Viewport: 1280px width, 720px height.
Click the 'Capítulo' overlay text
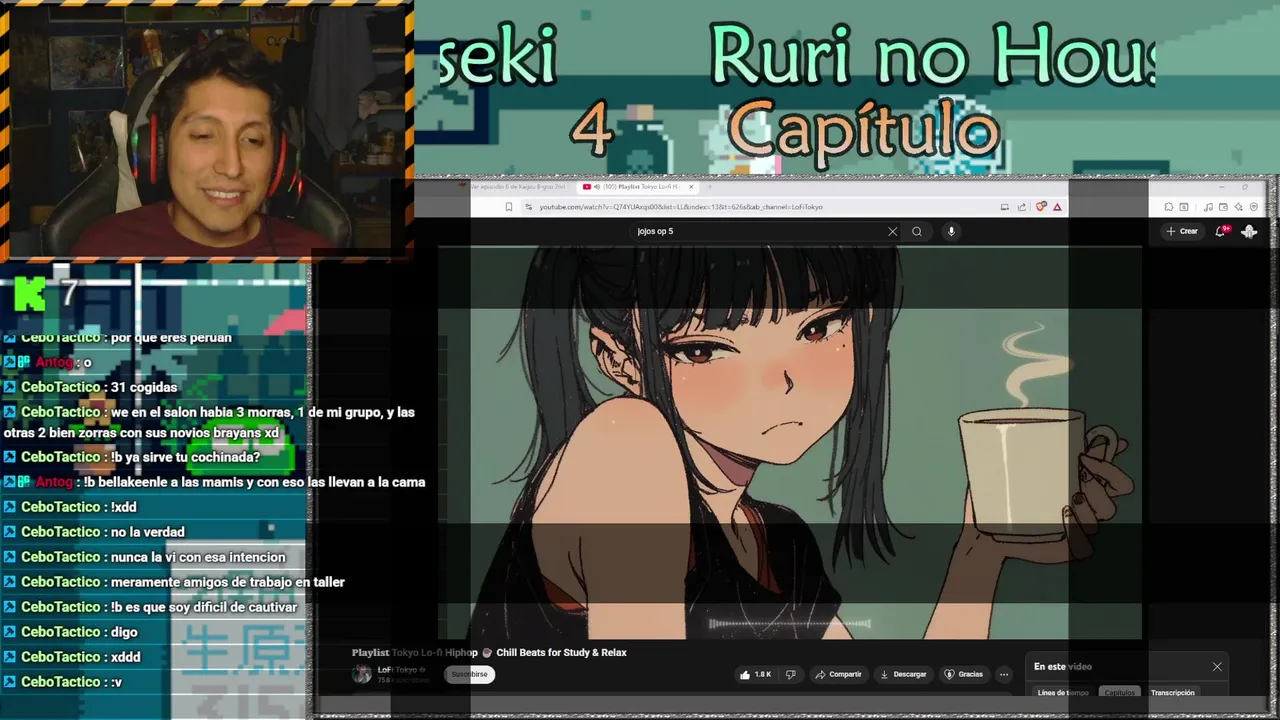(863, 131)
